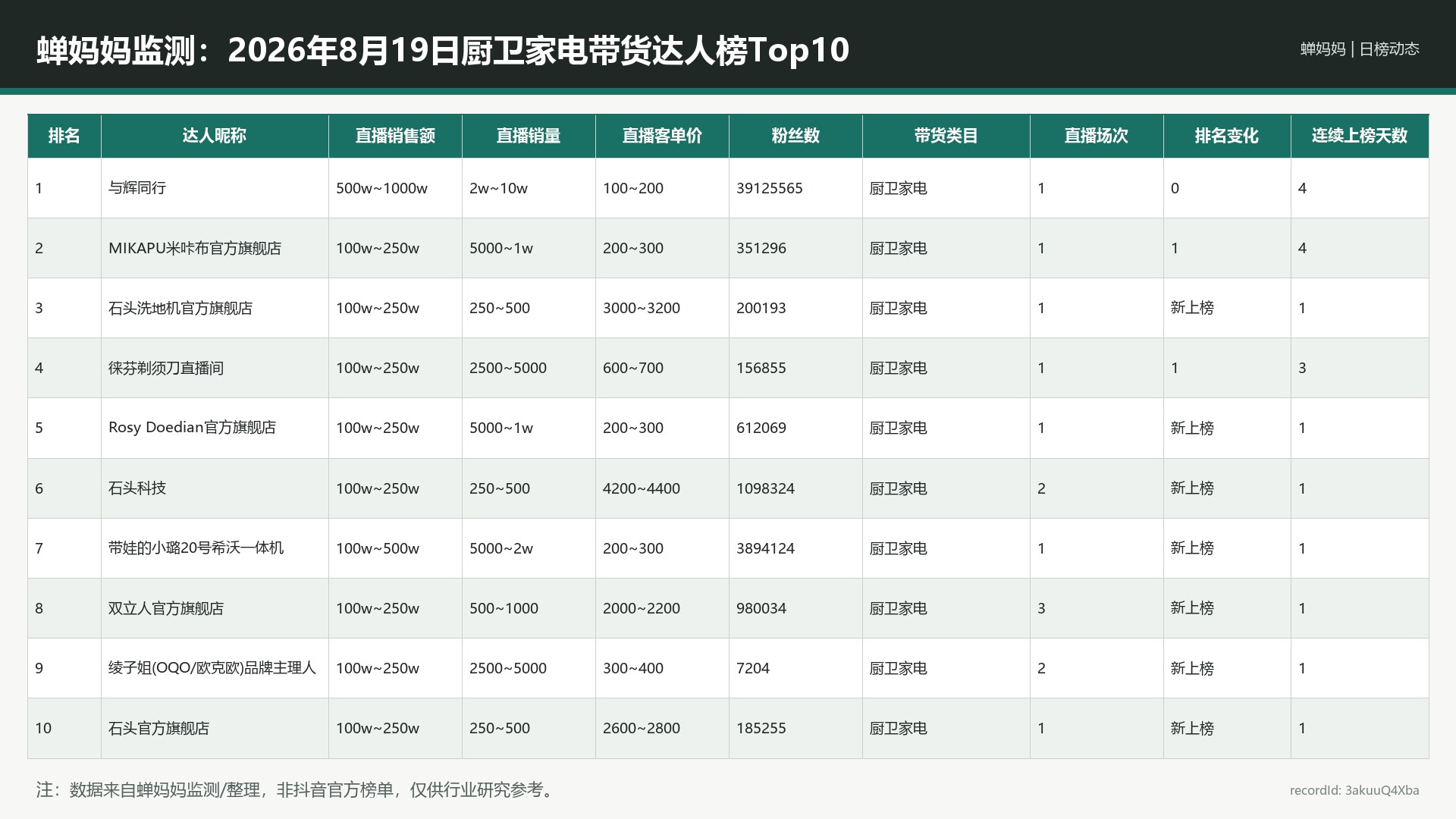The width and height of the screenshot is (1456, 819).
Task: Select 徕芬剃须刀直播间 name cell
Action: tap(215, 368)
